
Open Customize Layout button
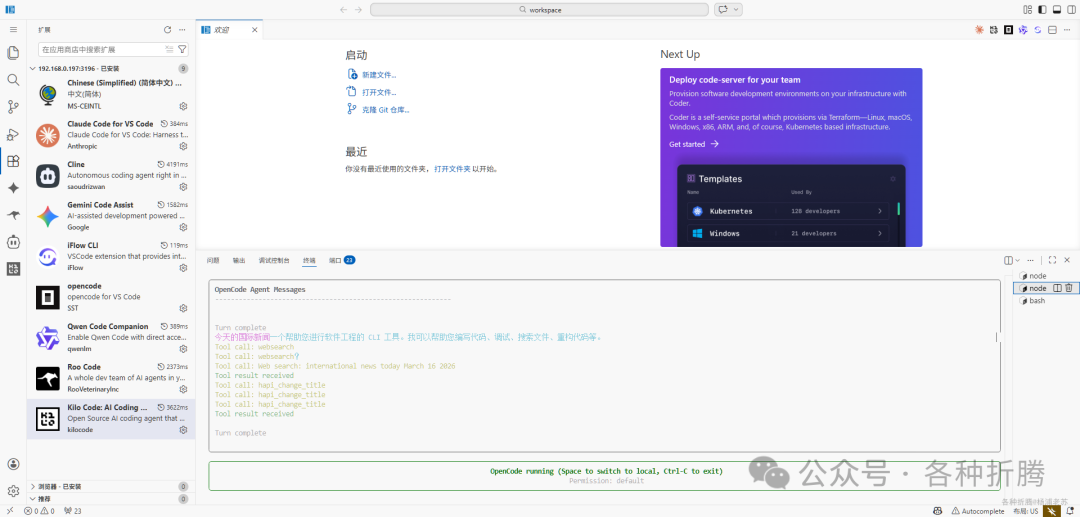1028,10
